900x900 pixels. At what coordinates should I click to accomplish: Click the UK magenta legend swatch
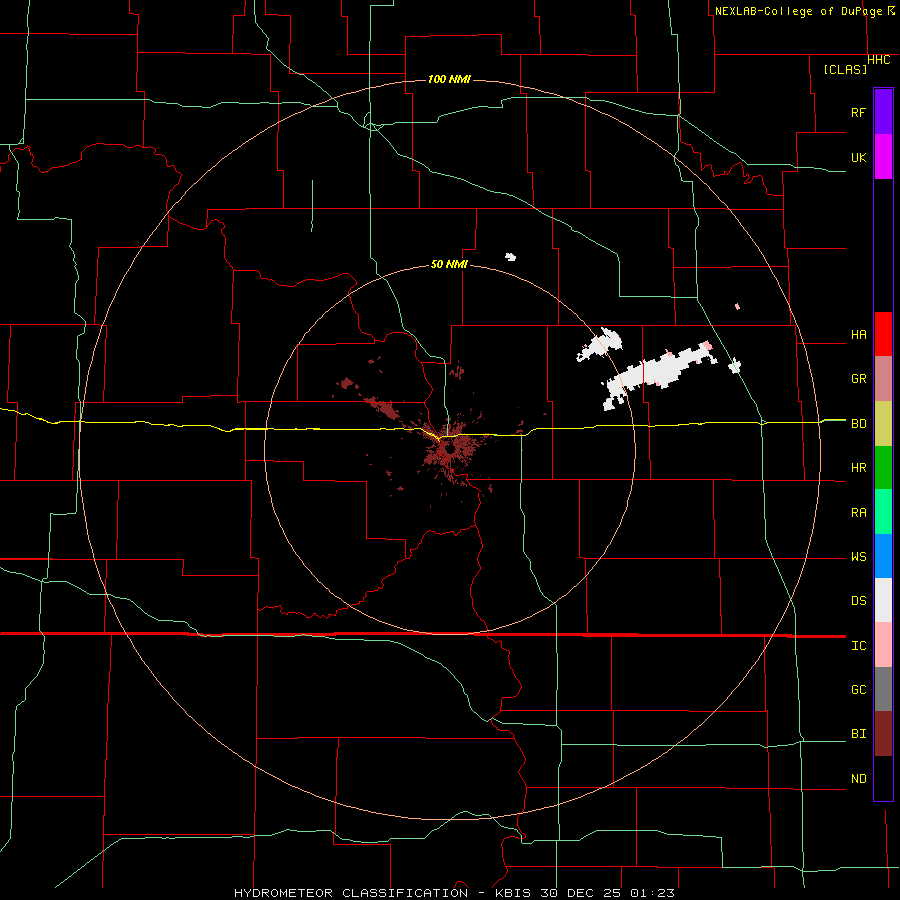(883, 157)
